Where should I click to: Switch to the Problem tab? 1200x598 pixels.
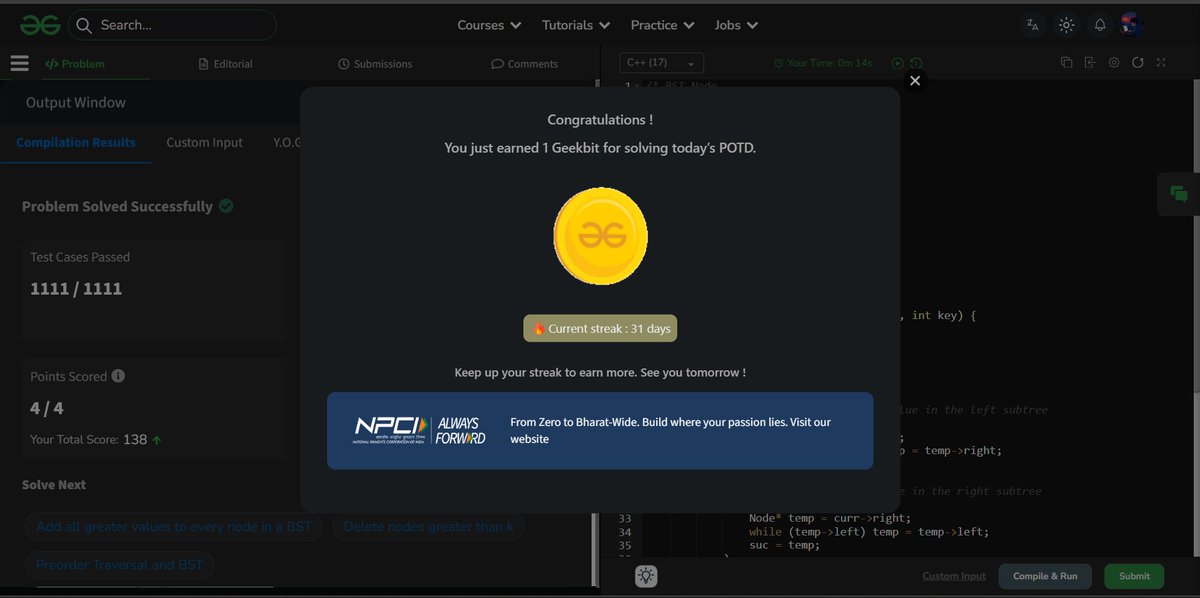(x=75, y=64)
